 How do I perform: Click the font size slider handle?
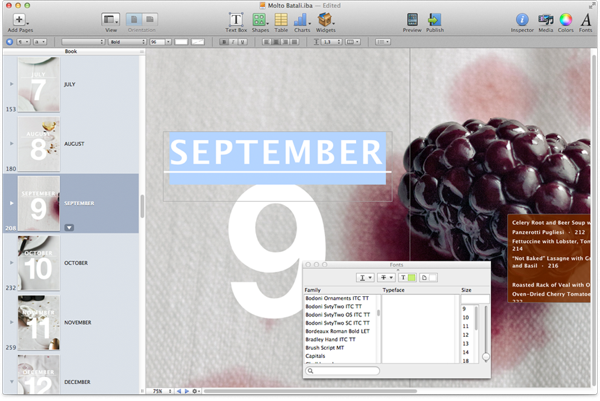(x=486, y=357)
